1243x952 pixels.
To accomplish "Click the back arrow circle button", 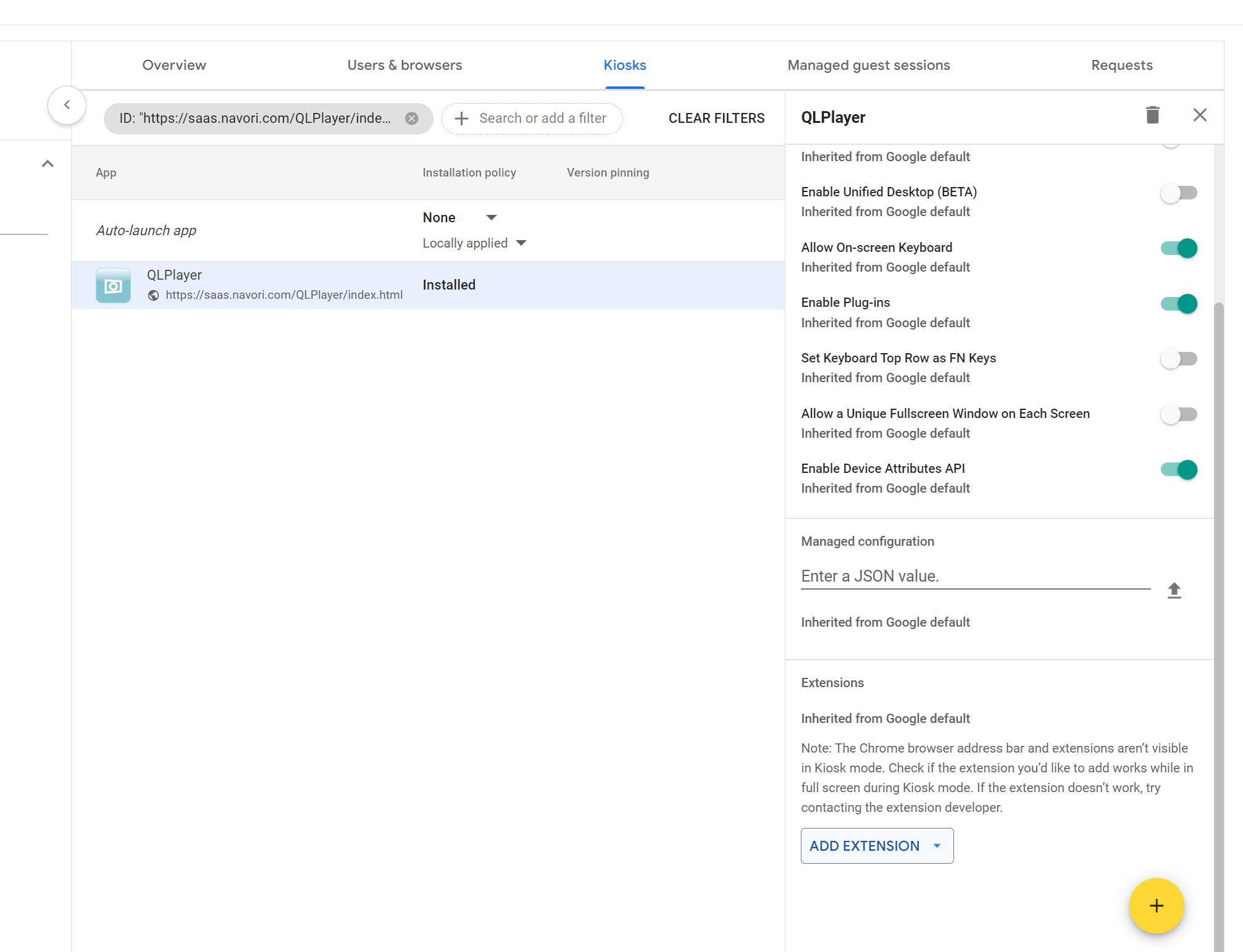I will tap(67, 105).
